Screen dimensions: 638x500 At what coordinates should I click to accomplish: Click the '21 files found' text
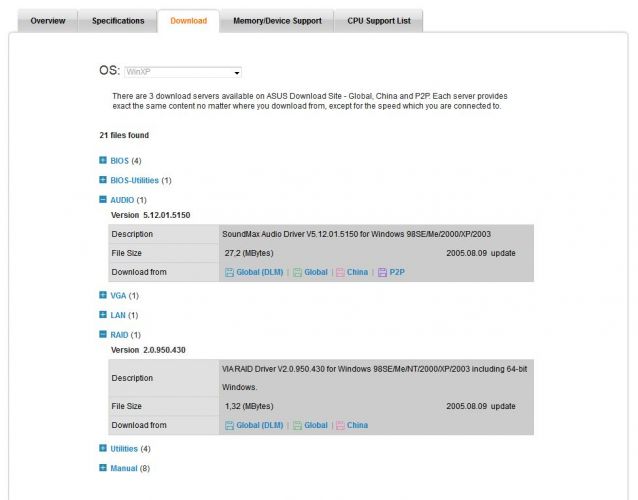coord(124,135)
